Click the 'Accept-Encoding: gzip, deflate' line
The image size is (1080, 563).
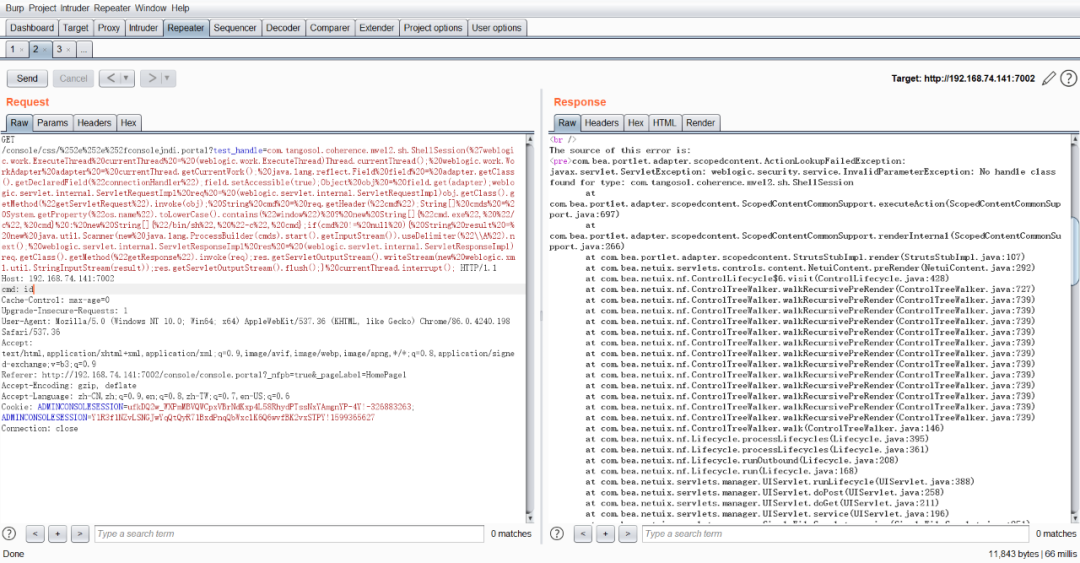[x=69, y=385]
